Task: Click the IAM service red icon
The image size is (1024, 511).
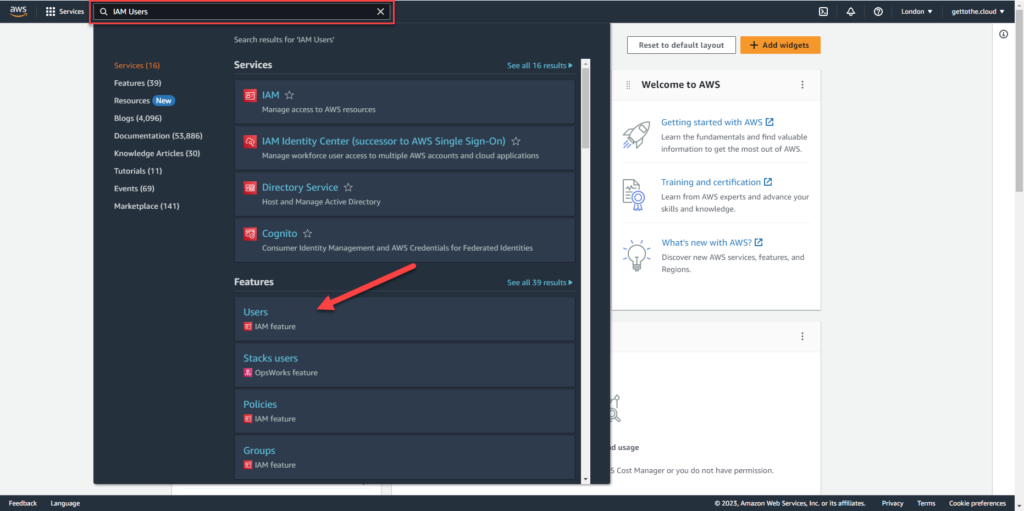Action: pyautogui.click(x=249, y=95)
